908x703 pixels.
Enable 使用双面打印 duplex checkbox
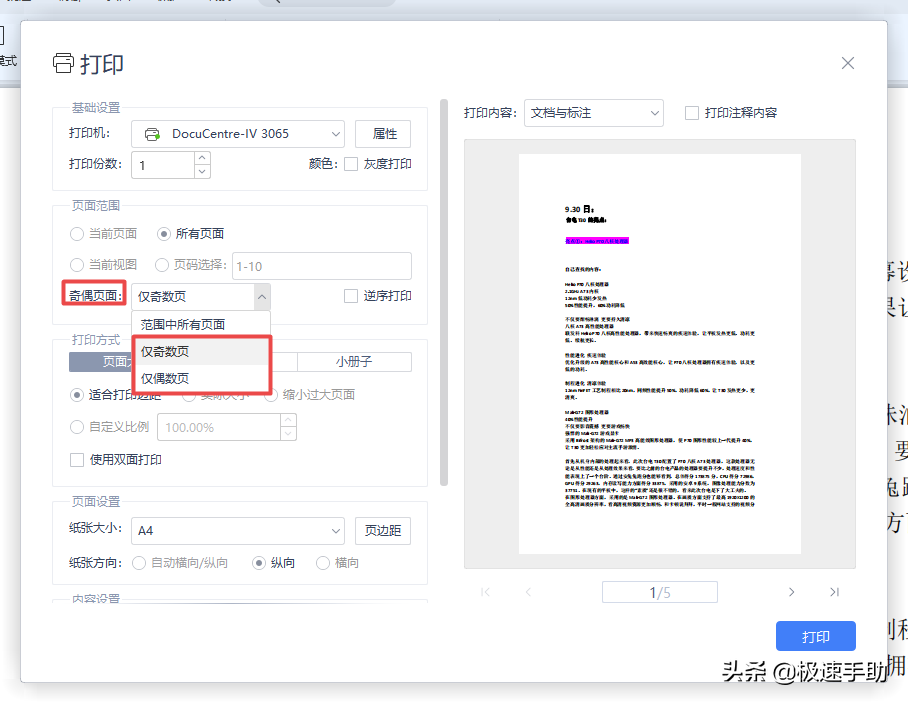pyautogui.click(x=77, y=460)
